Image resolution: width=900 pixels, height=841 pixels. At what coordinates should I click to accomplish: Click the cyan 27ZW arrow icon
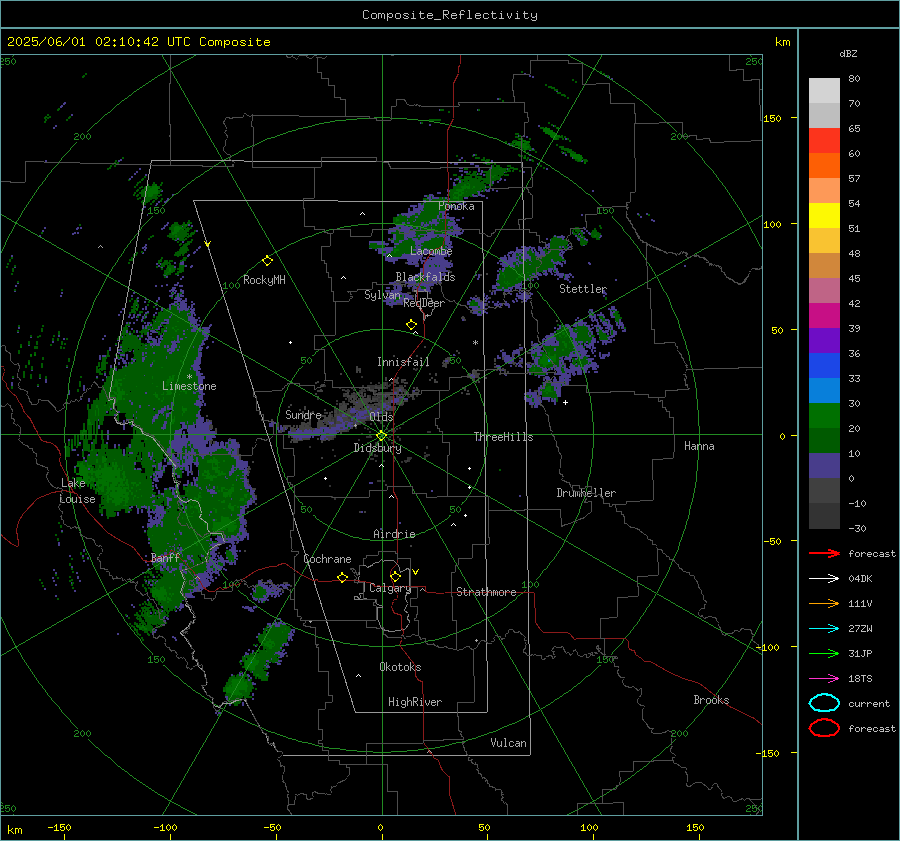pyautogui.click(x=824, y=629)
